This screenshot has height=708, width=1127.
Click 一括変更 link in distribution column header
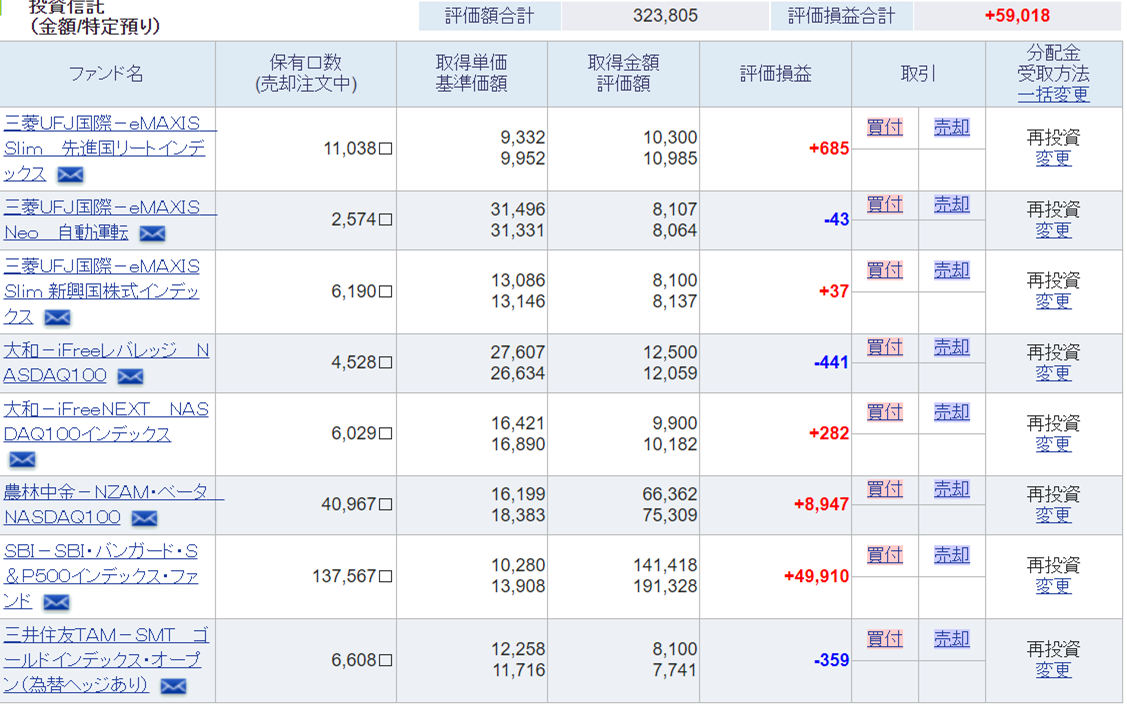(1053, 95)
